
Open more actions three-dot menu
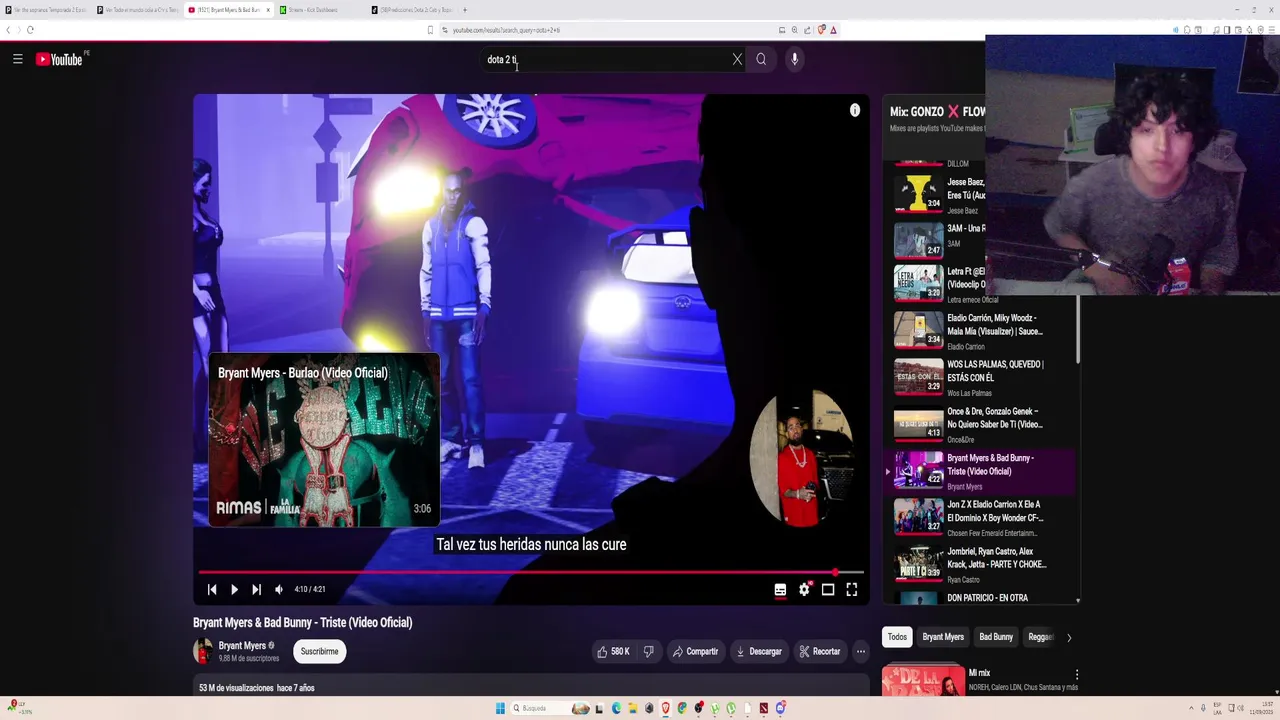click(860, 651)
